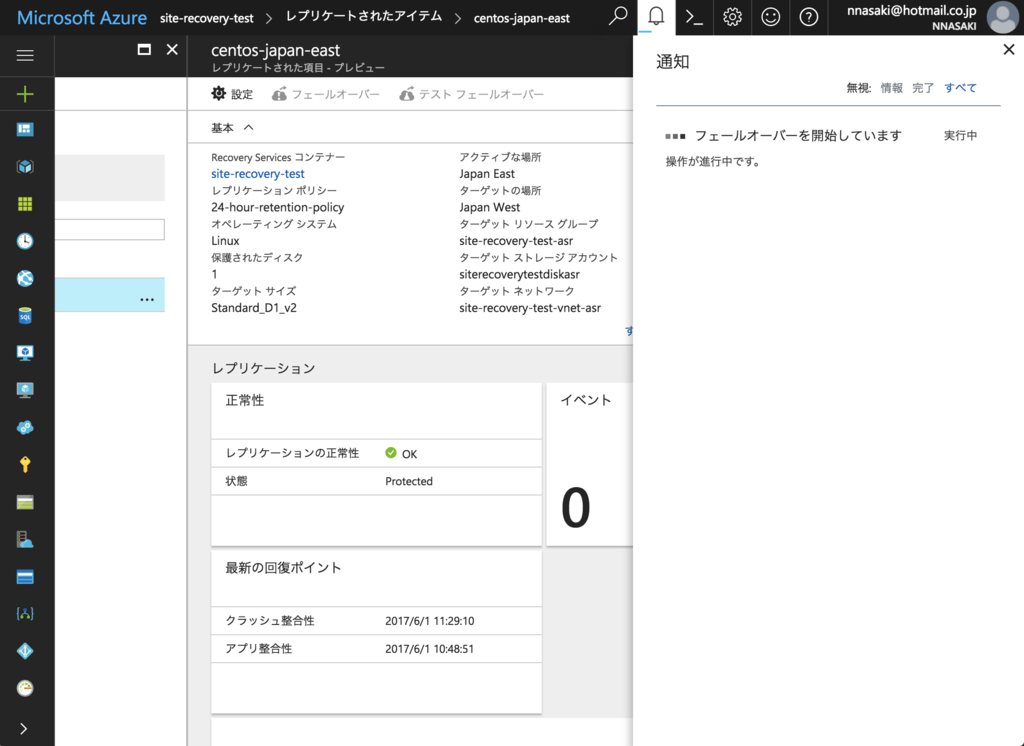Screen dimensions: 1024x746
Task: Filter notifications by 完了
Action: (x=923, y=88)
